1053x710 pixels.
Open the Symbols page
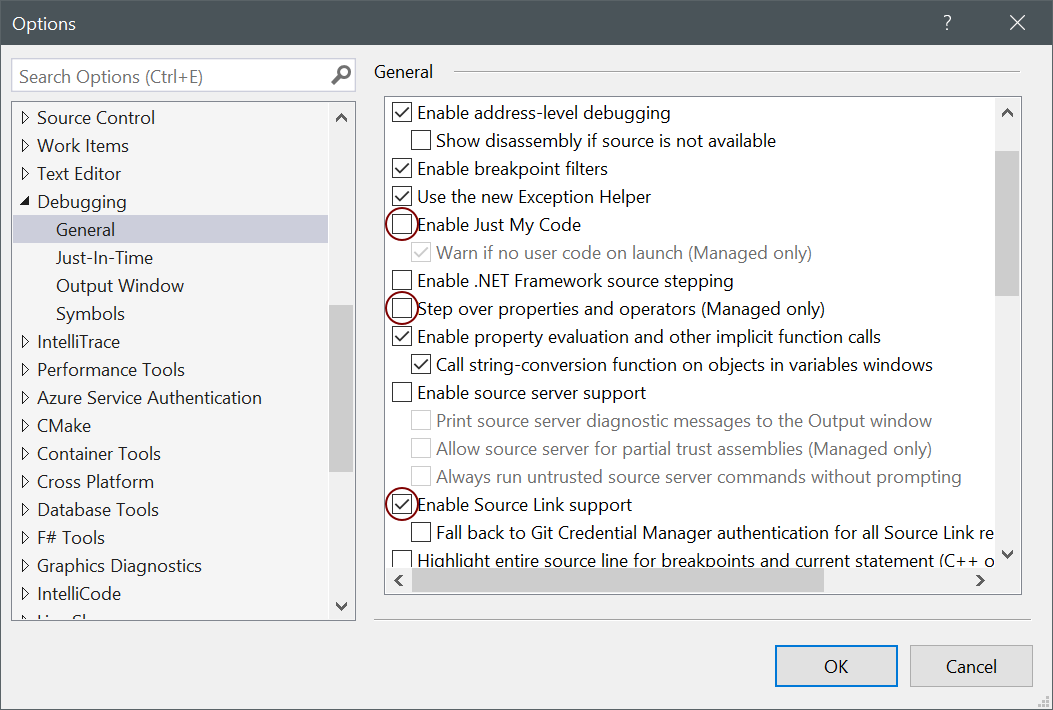(x=90, y=314)
